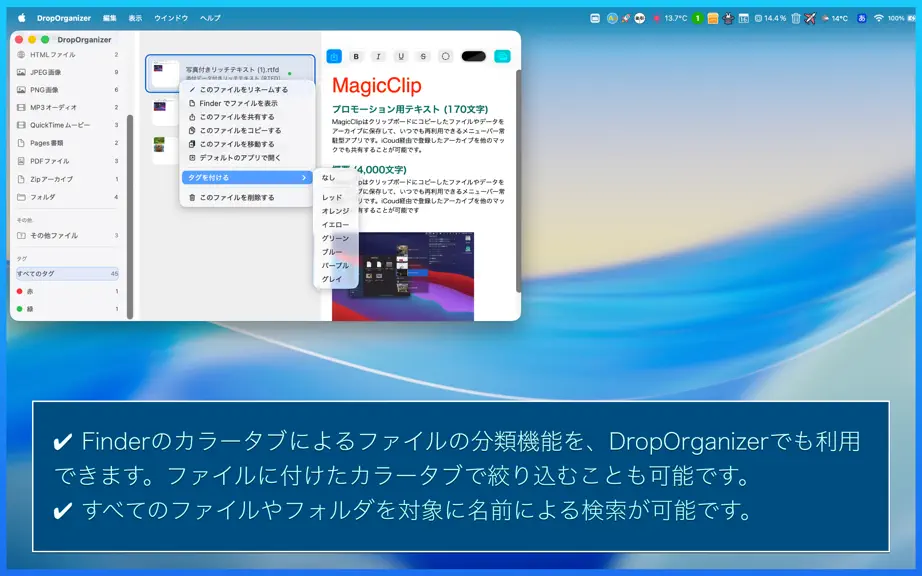Select レッド in the tag submenu

[x=336, y=197]
